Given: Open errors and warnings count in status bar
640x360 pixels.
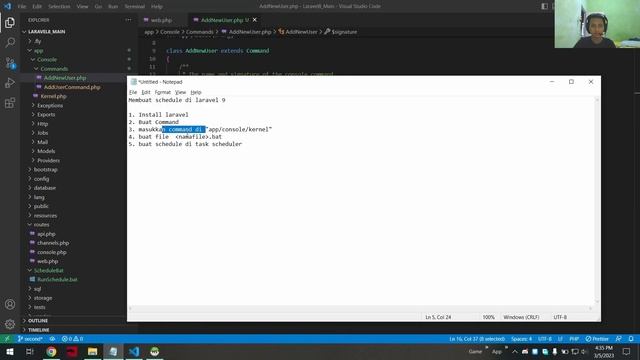Looking at the screenshot, I should [73, 339].
